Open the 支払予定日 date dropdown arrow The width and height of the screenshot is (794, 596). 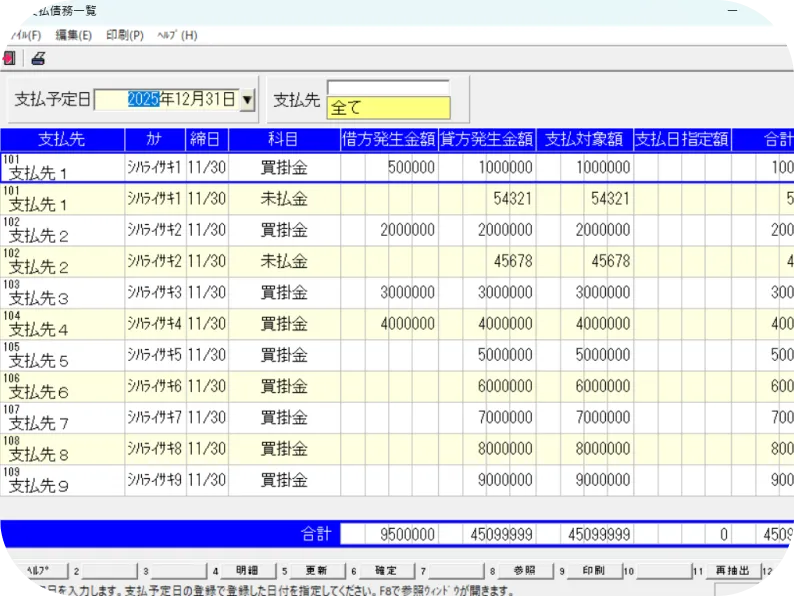[248, 100]
